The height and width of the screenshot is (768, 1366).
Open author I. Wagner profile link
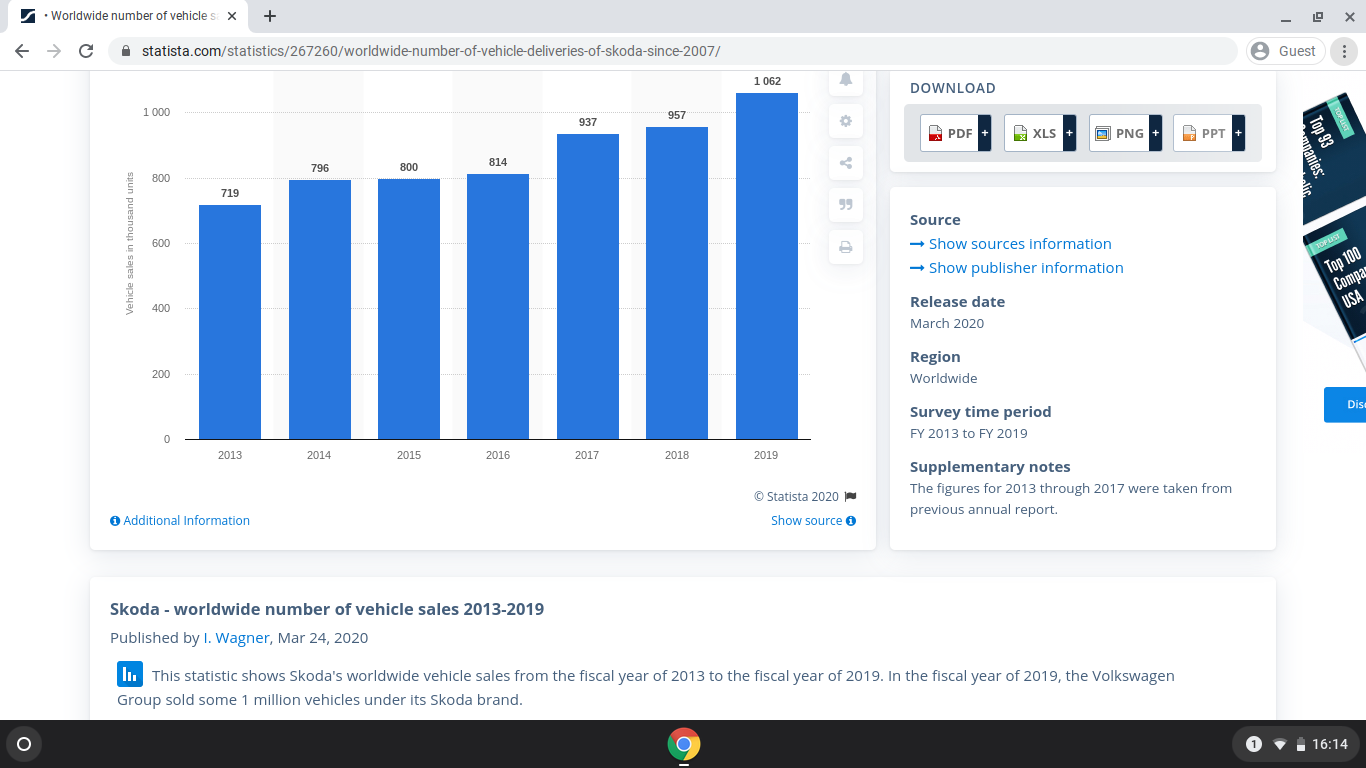pyautogui.click(x=236, y=638)
